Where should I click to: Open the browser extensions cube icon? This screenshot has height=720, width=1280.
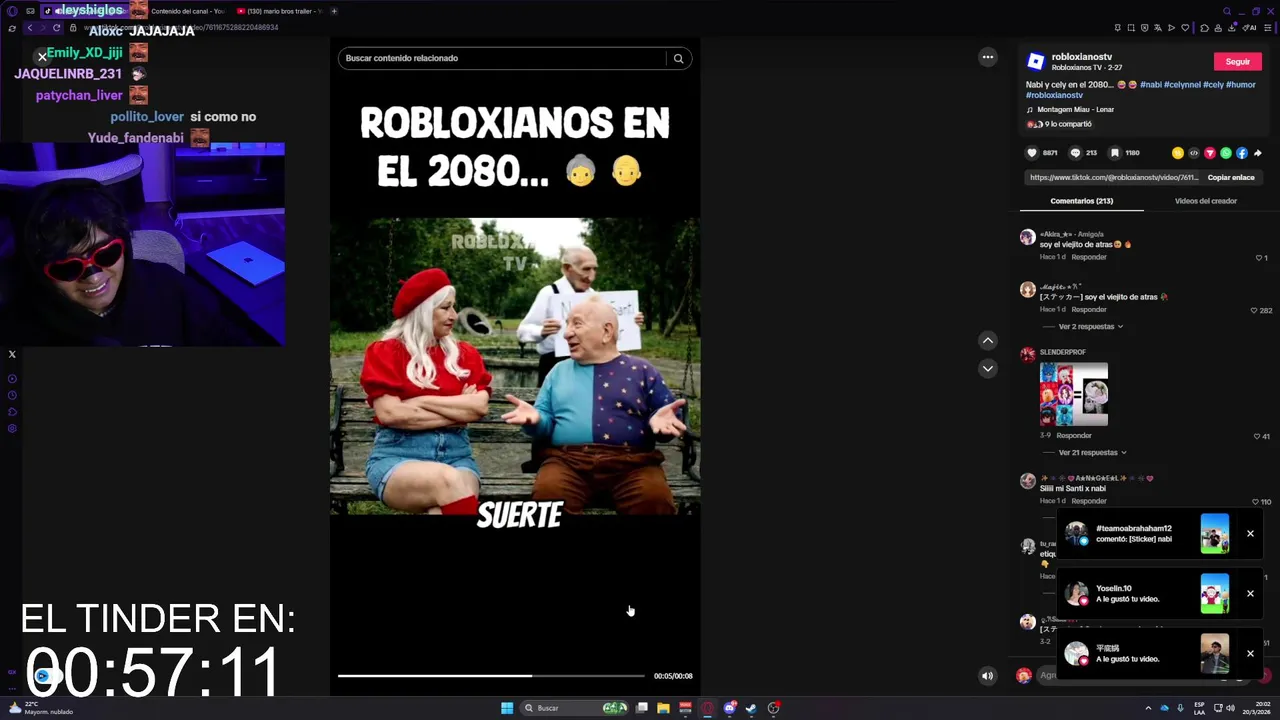point(1204,28)
